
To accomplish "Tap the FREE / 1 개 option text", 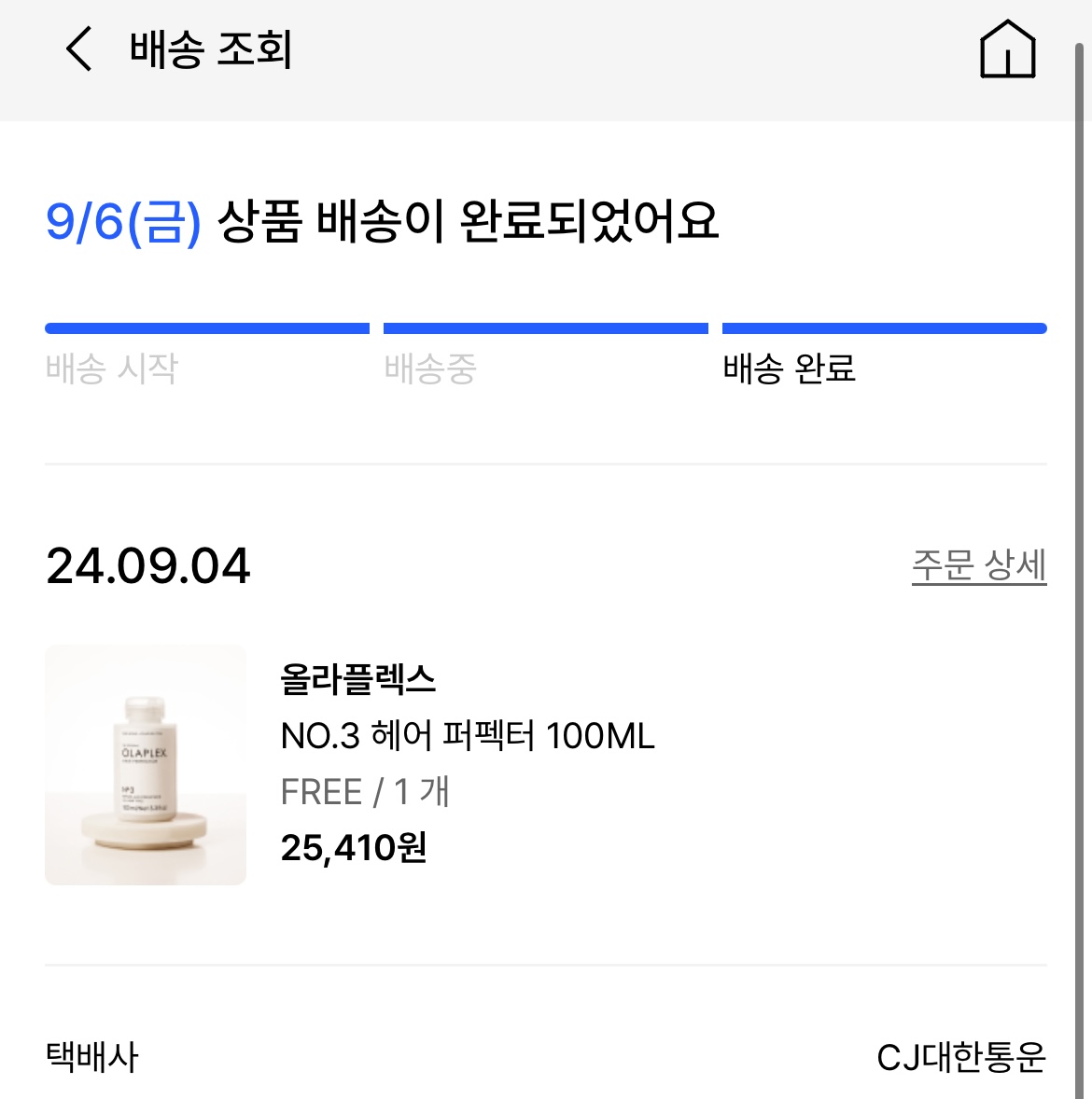I will pos(365,792).
